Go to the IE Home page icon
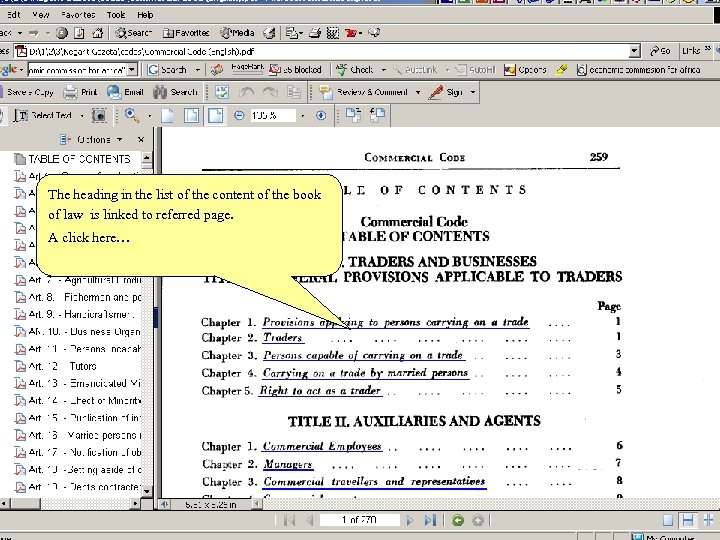 (97, 33)
